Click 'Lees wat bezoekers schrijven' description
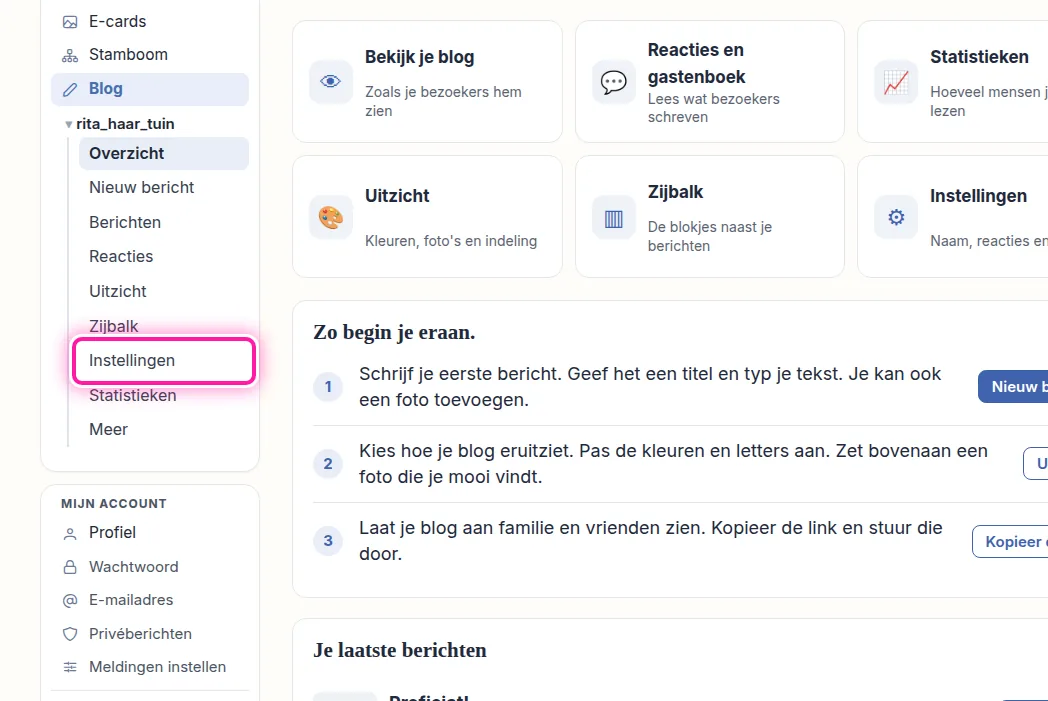Image resolution: width=1048 pixels, height=701 pixels. (714, 108)
